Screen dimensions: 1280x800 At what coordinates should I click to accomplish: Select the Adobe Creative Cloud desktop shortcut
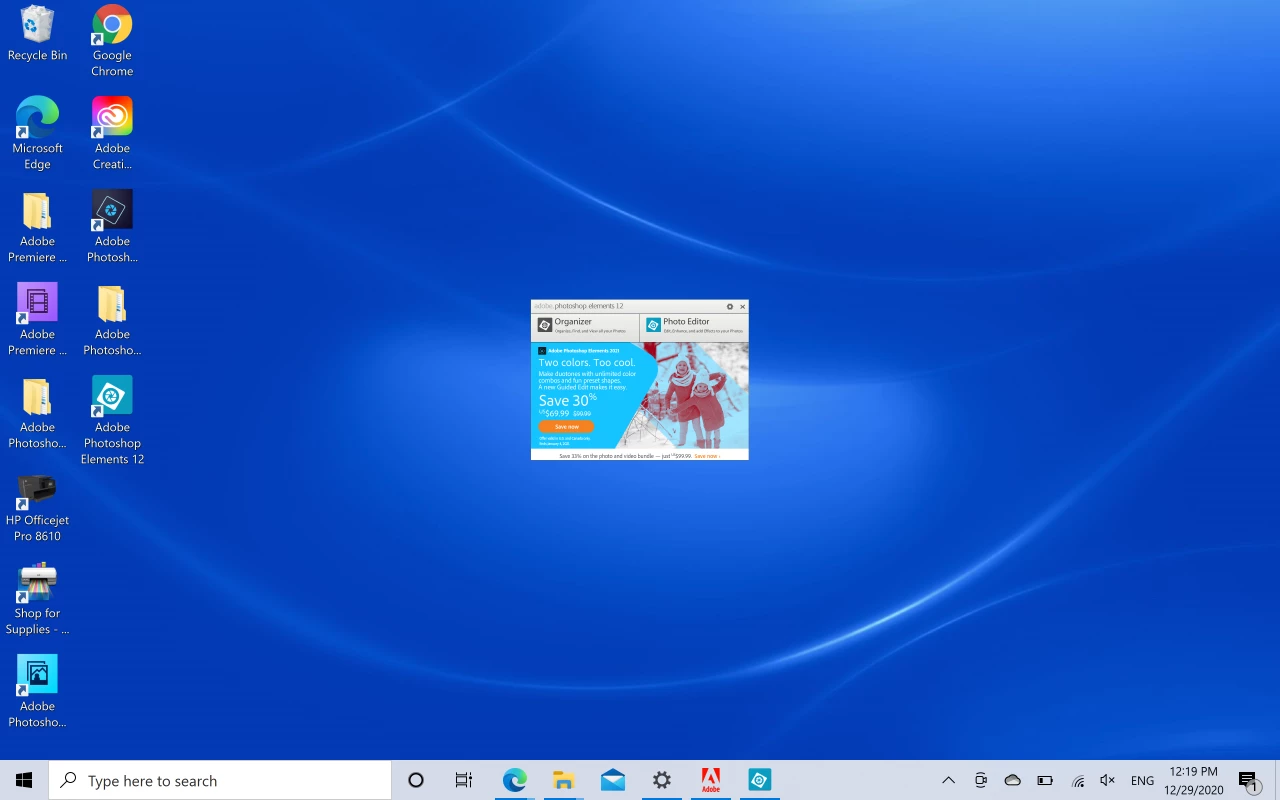pyautogui.click(x=112, y=133)
